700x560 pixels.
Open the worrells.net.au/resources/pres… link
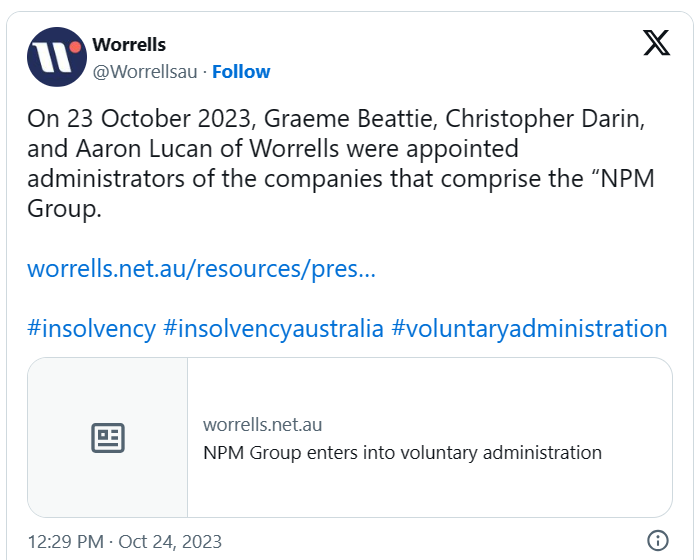(201, 269)
